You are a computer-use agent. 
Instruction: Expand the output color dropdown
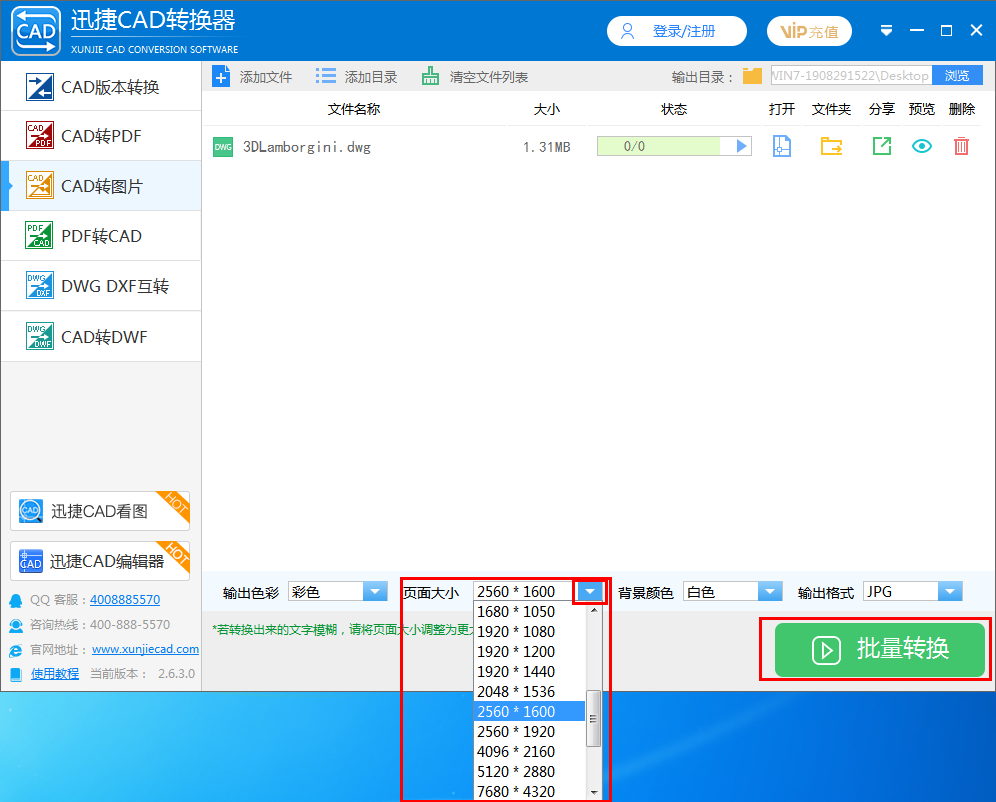coord(375,592)
